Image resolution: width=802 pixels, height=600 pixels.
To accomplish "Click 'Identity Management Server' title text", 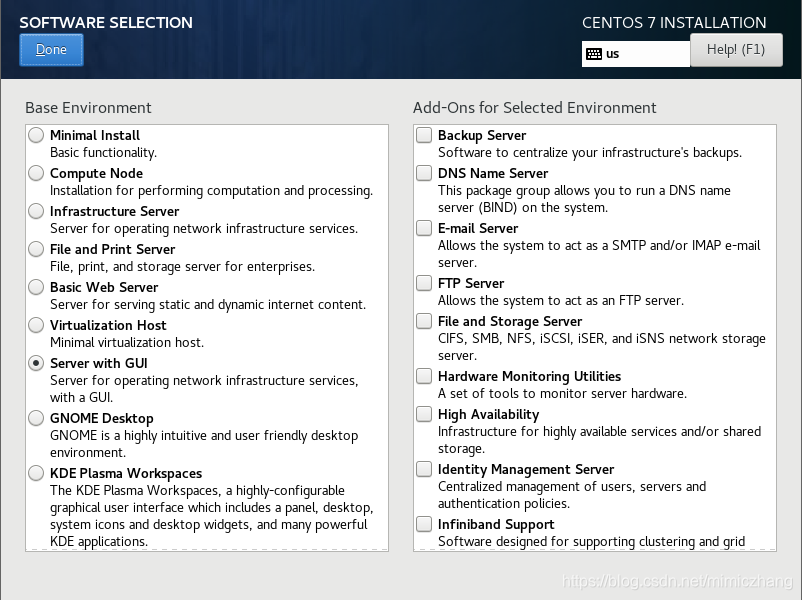I will click(526, 470).
